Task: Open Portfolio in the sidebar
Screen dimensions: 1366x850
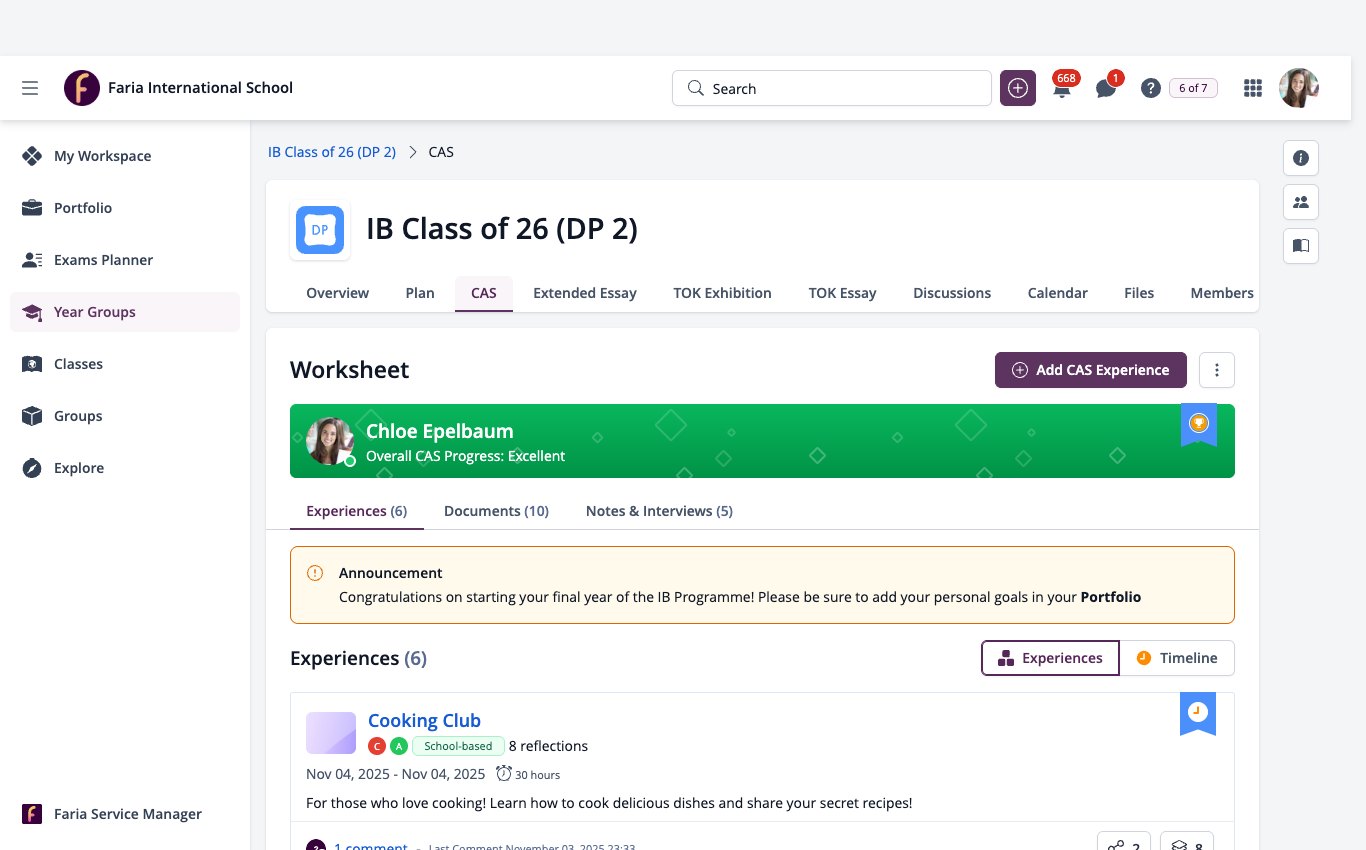Action: 125,208
